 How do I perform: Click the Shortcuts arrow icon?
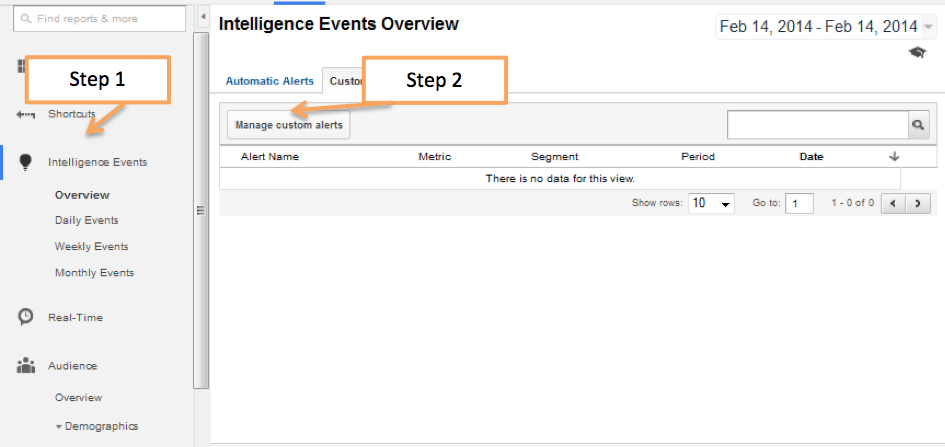pyautogui.click(x=26, y=114)
